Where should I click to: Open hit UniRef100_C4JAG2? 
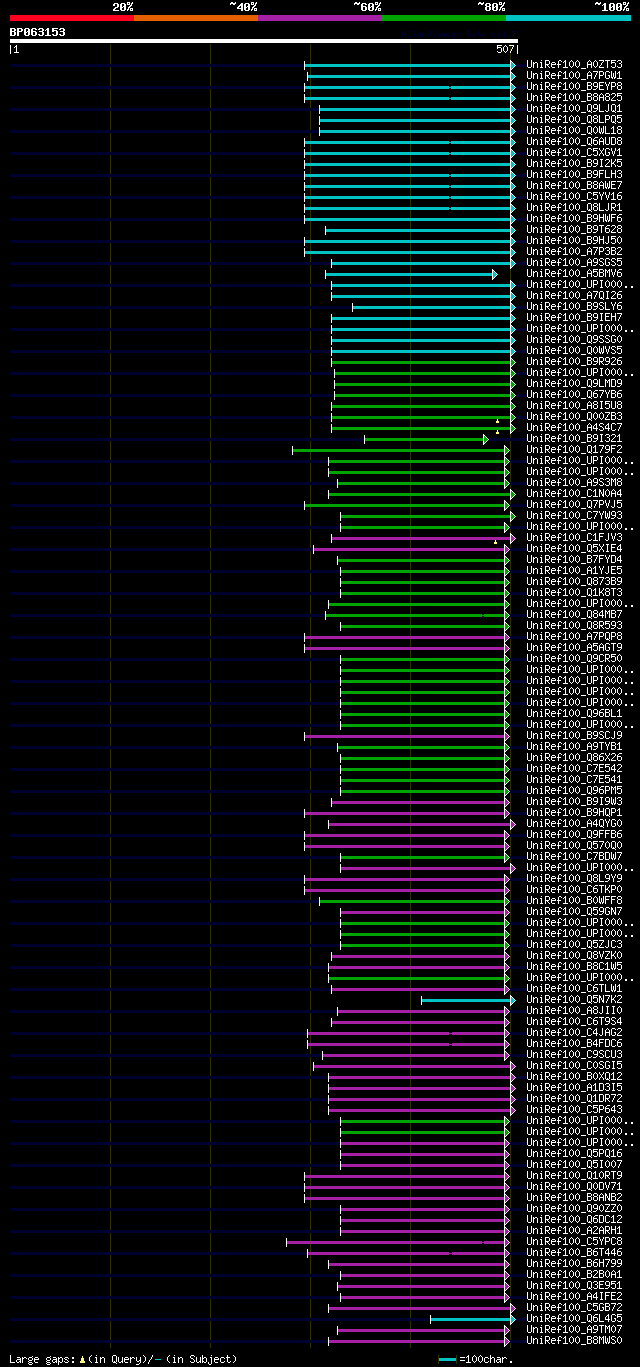pos(574,1033)
